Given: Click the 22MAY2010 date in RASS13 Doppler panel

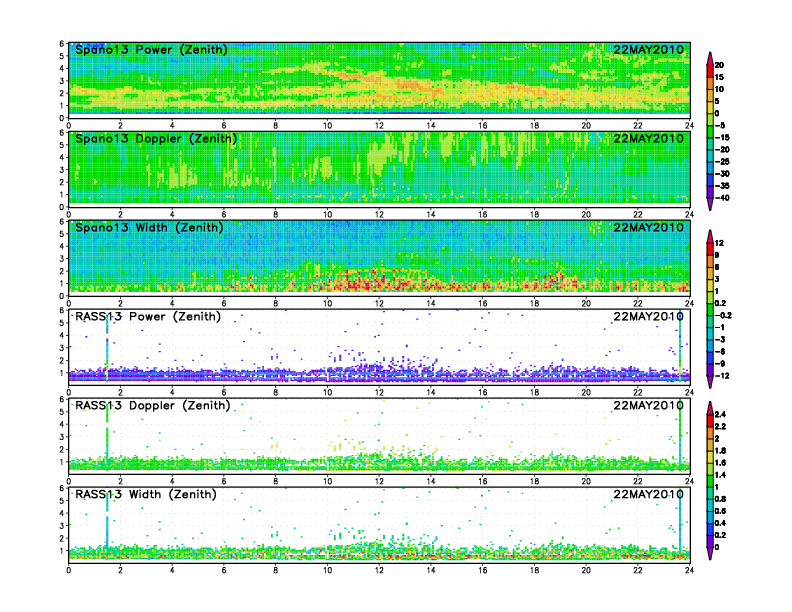Looking at the screenshot, I should point(649,405).
